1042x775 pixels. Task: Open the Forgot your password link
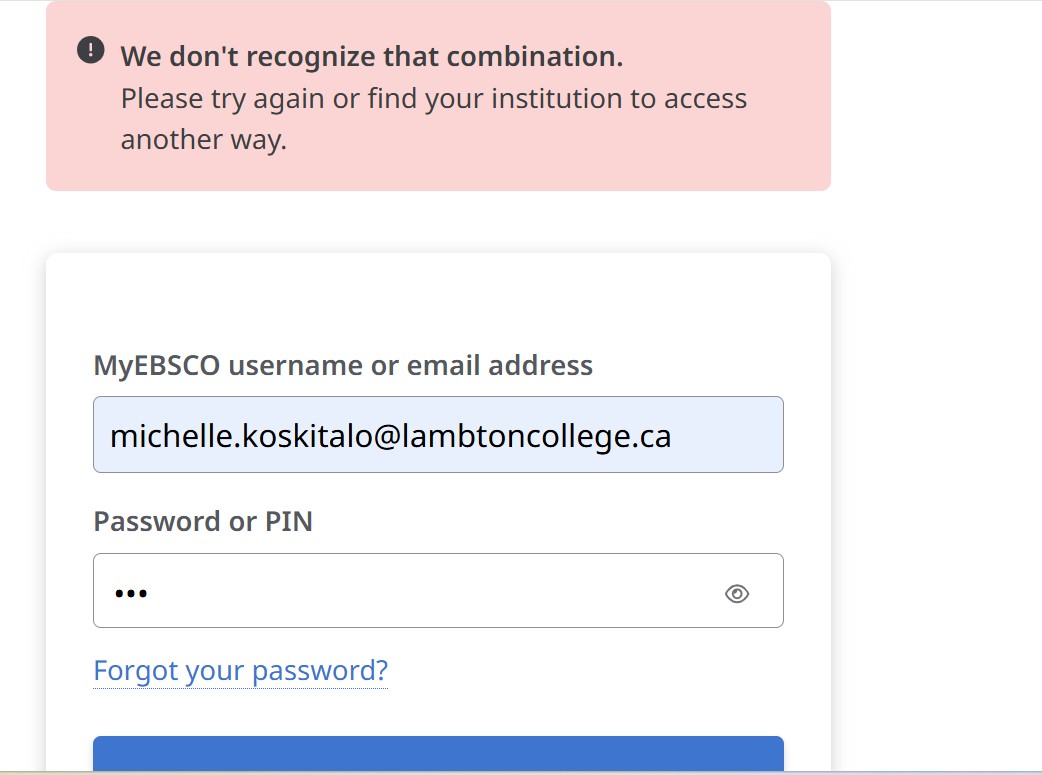(240, 670)
